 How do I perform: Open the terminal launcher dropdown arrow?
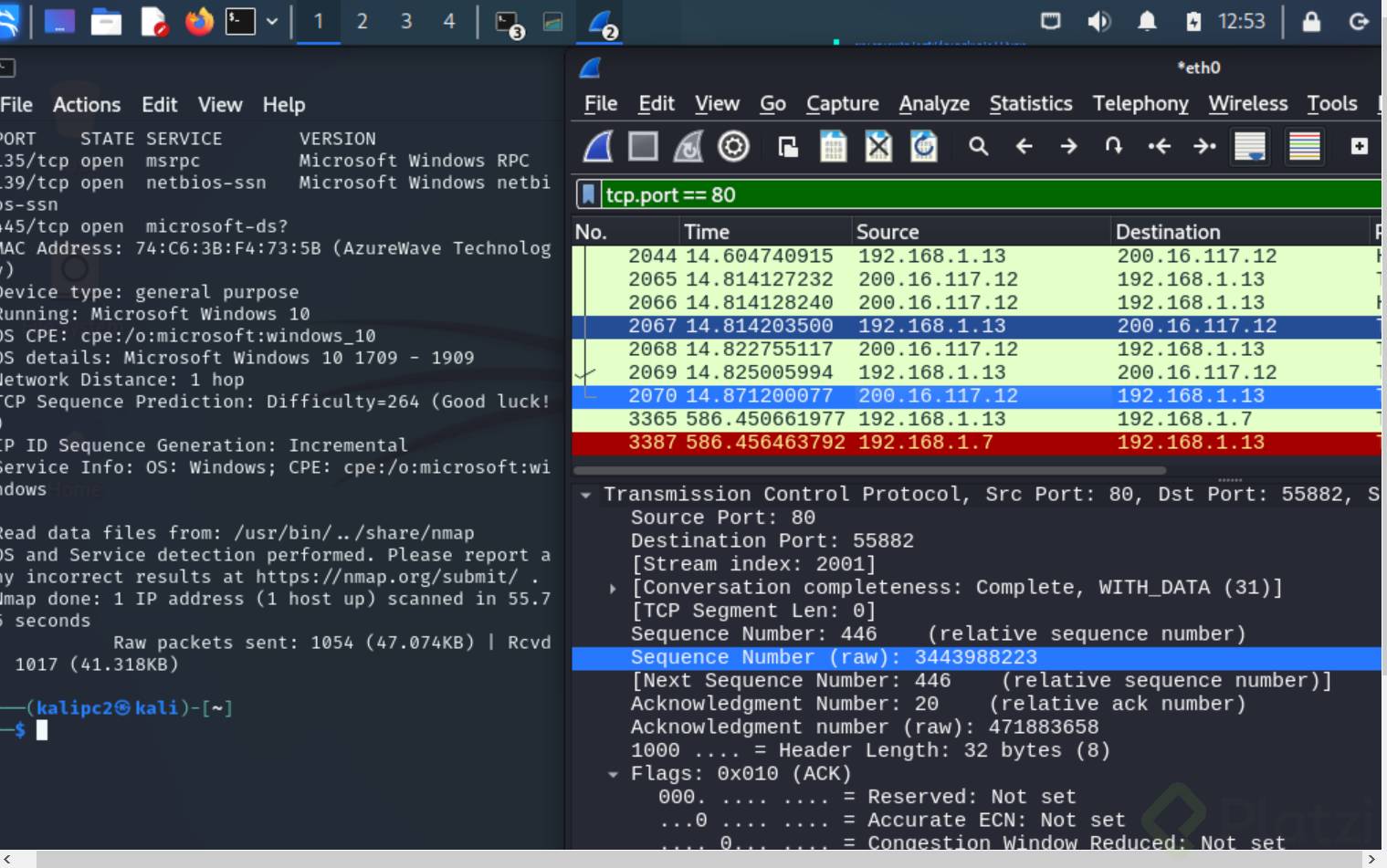click(271, 21)
